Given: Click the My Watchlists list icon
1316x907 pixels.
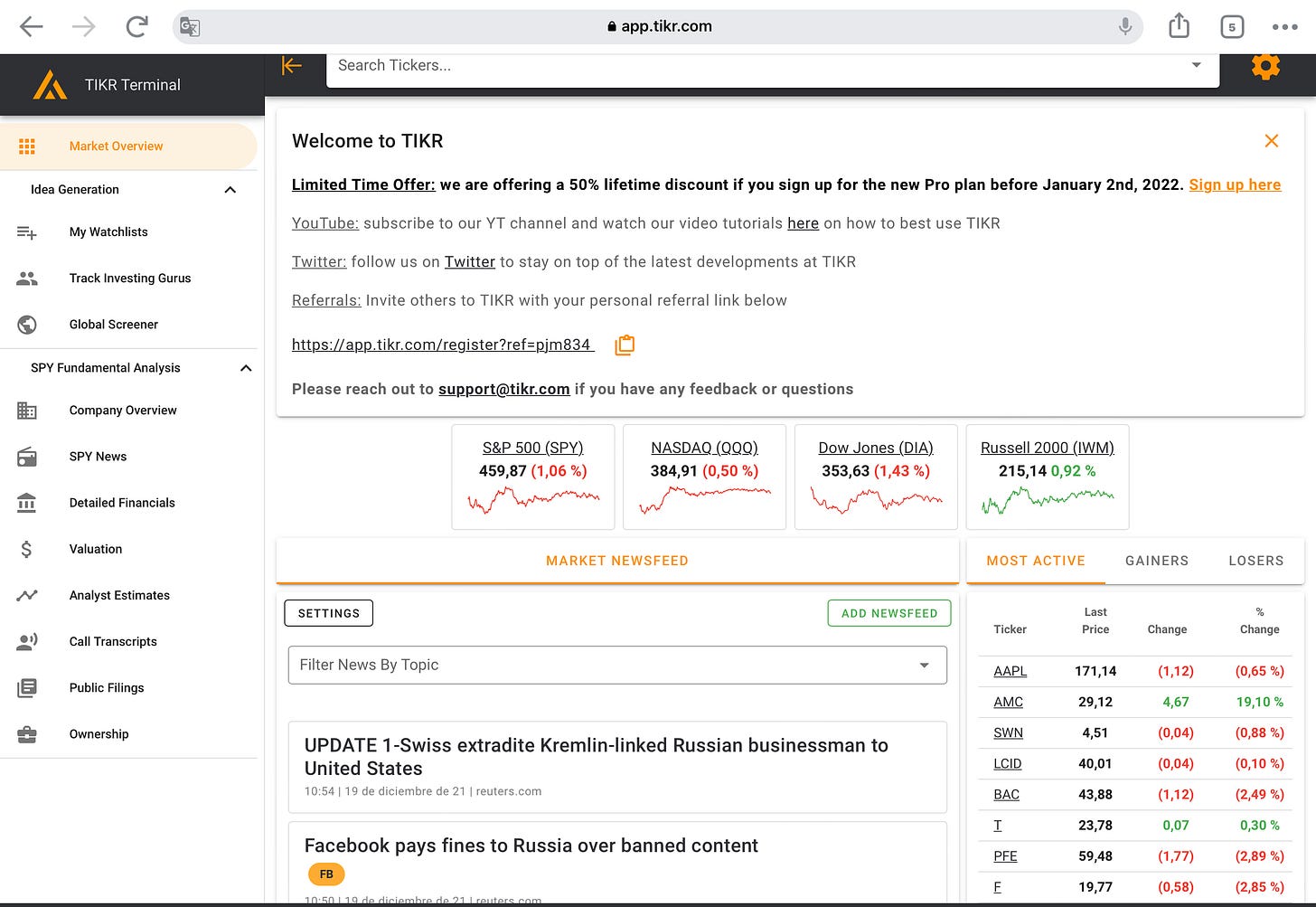Looking at the screenshot, I should (27, 232).
